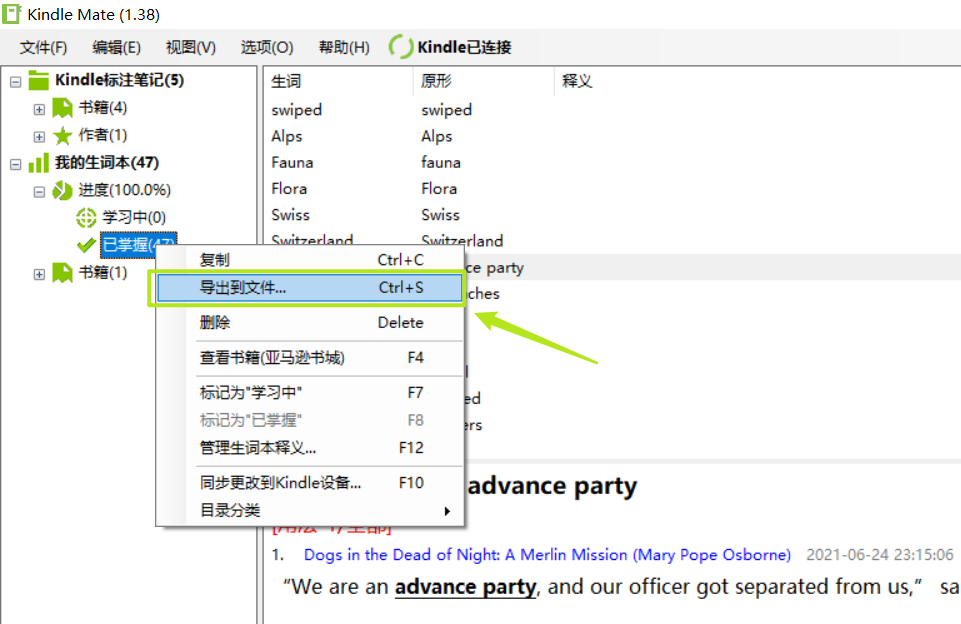Screen dimensions: 961x624
Task: Collapse the 进度(100.0%) tree node
Action: (x=39, y=192)
